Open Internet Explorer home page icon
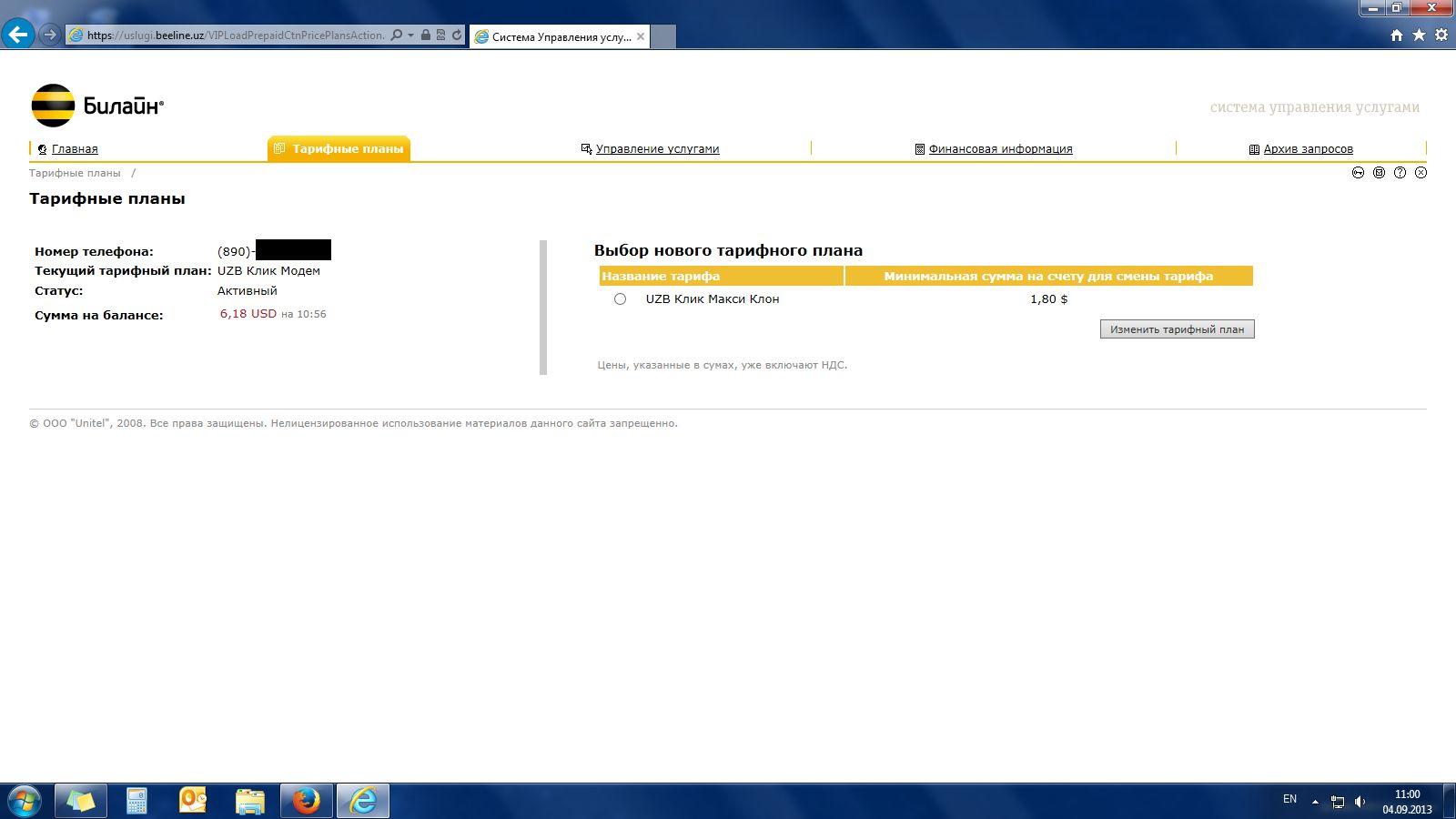 click(x=1397, y=35)
